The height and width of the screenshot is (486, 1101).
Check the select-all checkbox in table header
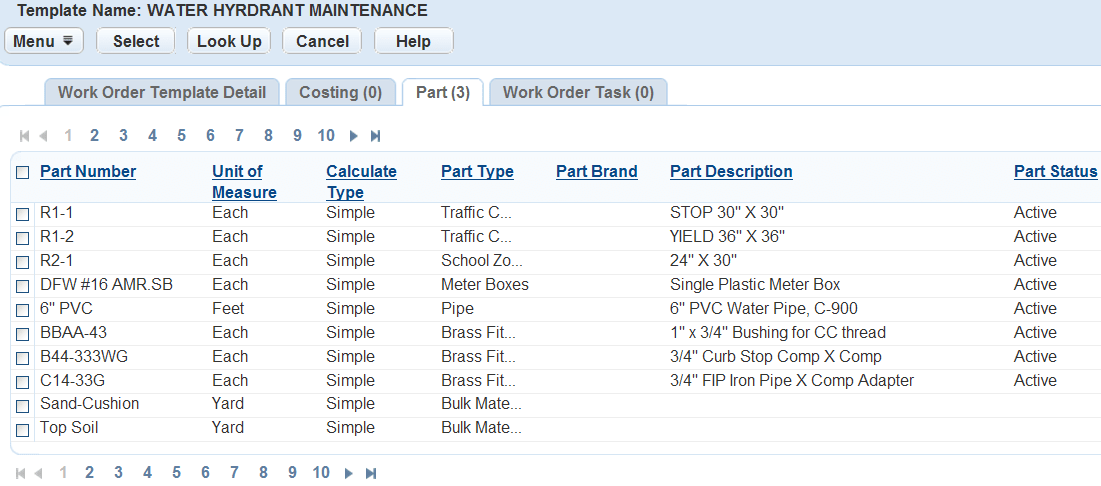click(x=22, y=172)
